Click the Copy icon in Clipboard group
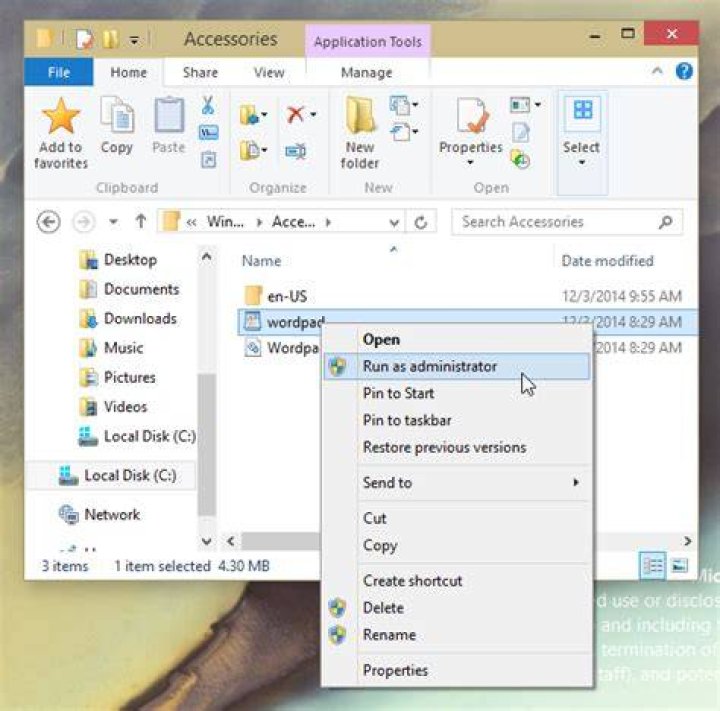 (x=117, y=114)
